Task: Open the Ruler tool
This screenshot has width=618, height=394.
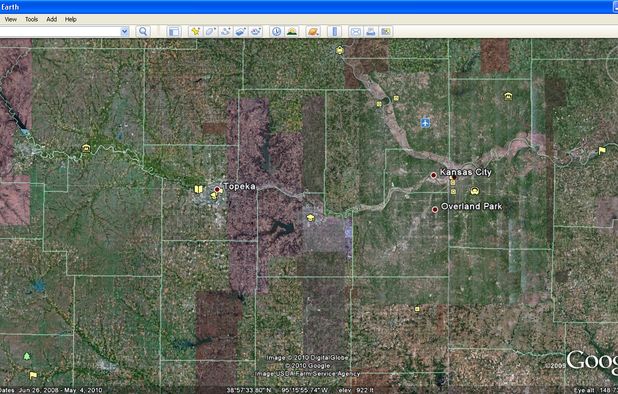Action: click(x=334, y=32)
